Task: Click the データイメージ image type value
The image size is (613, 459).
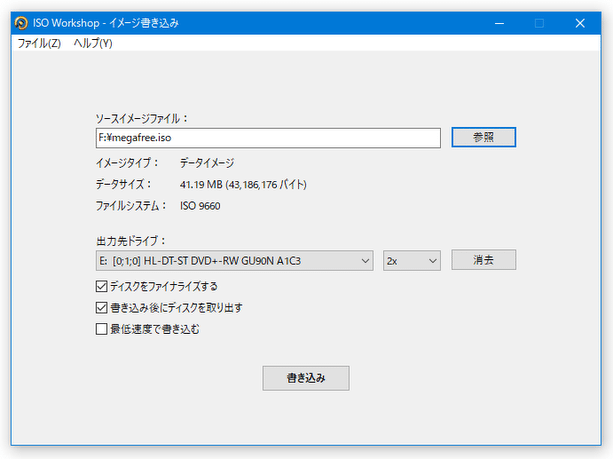Action: coord(207,162)
